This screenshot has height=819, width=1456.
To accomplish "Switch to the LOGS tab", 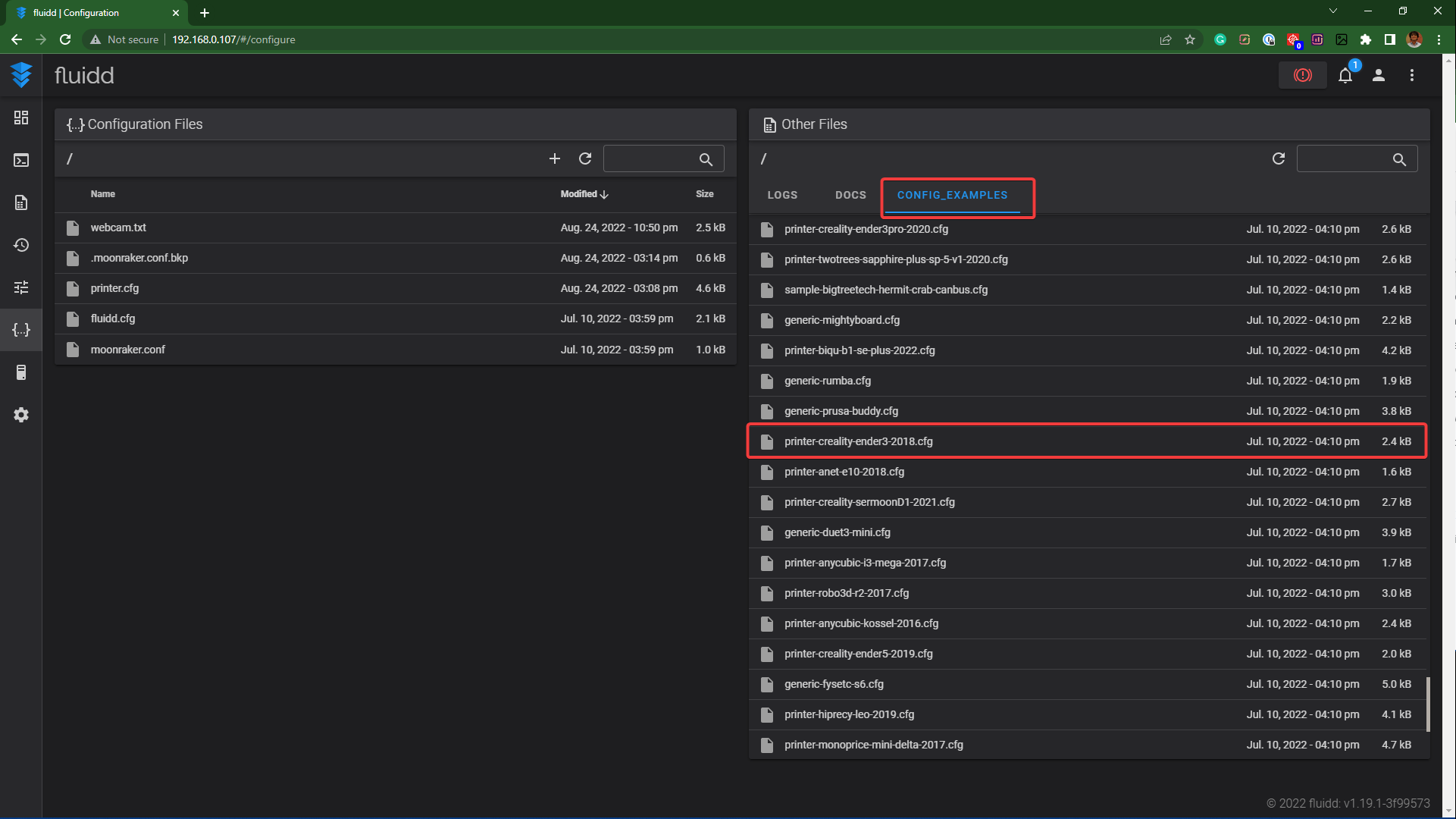I will (782, 195).
